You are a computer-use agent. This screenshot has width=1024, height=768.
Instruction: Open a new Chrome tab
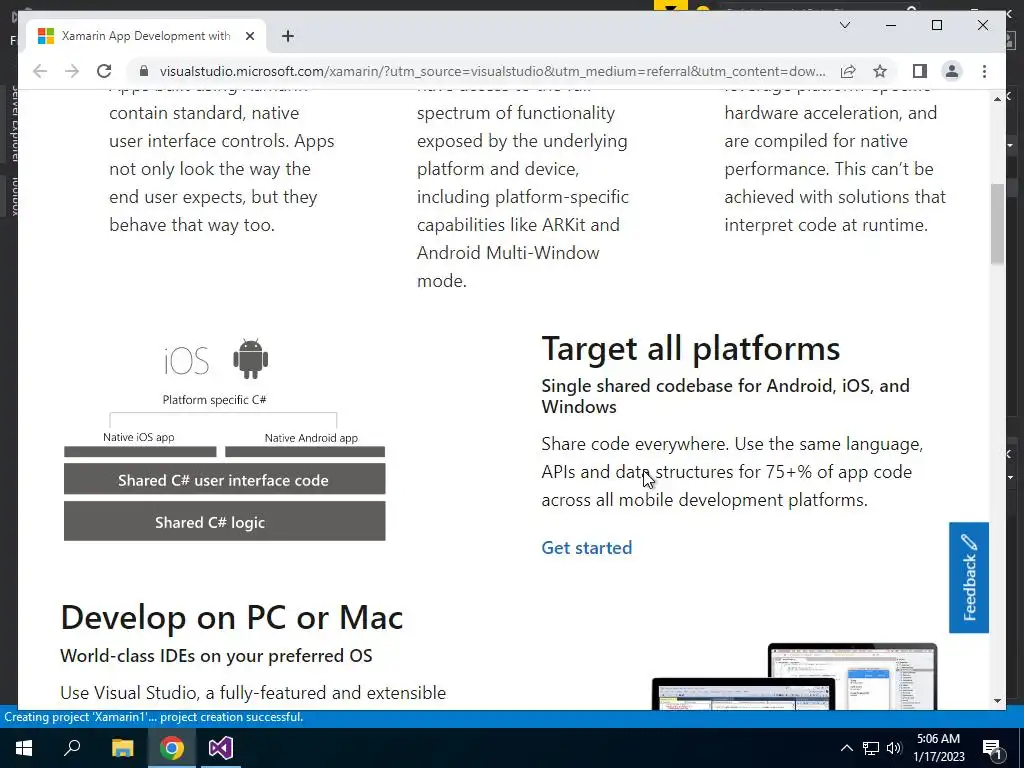click(287, 36)
